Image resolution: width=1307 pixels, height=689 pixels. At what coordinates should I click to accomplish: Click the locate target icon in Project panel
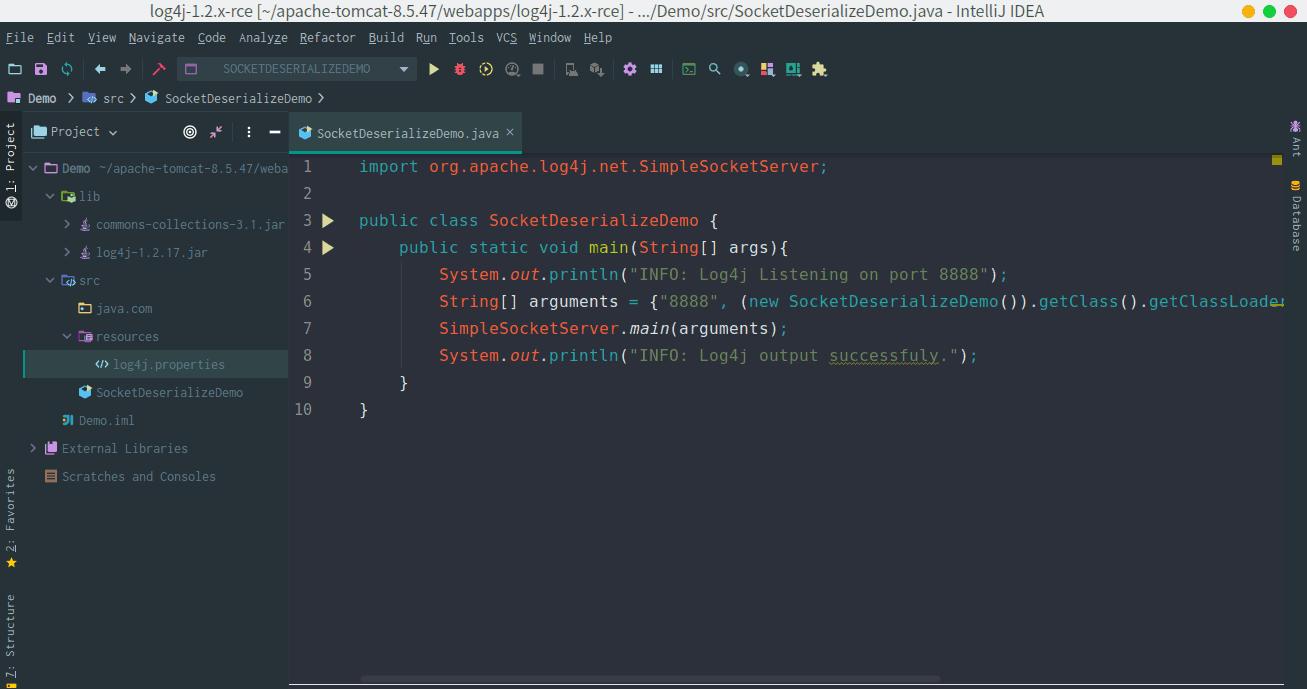[190, 132]
